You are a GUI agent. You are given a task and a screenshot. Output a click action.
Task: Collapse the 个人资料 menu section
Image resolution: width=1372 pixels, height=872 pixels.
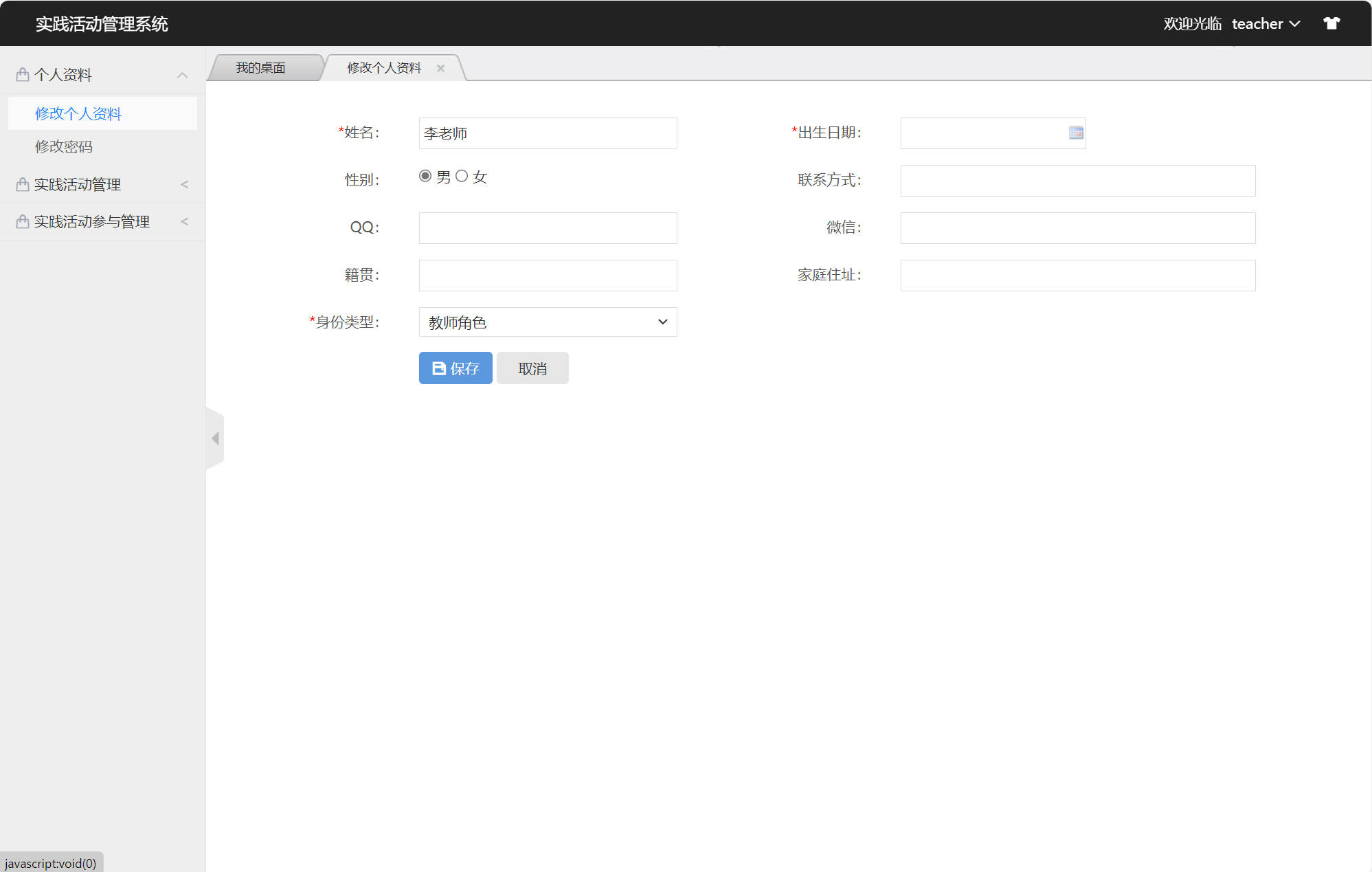pyautogui.click(x=182, y=74)
